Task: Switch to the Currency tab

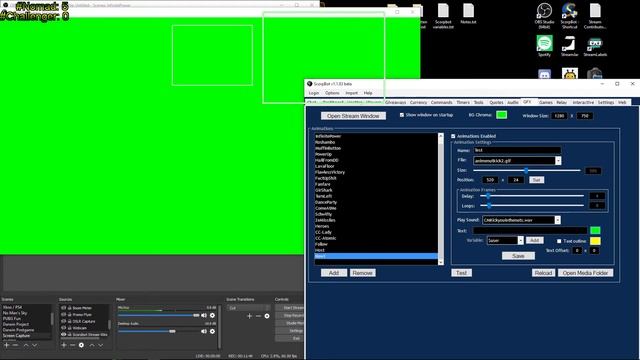Action: (418, 102)
